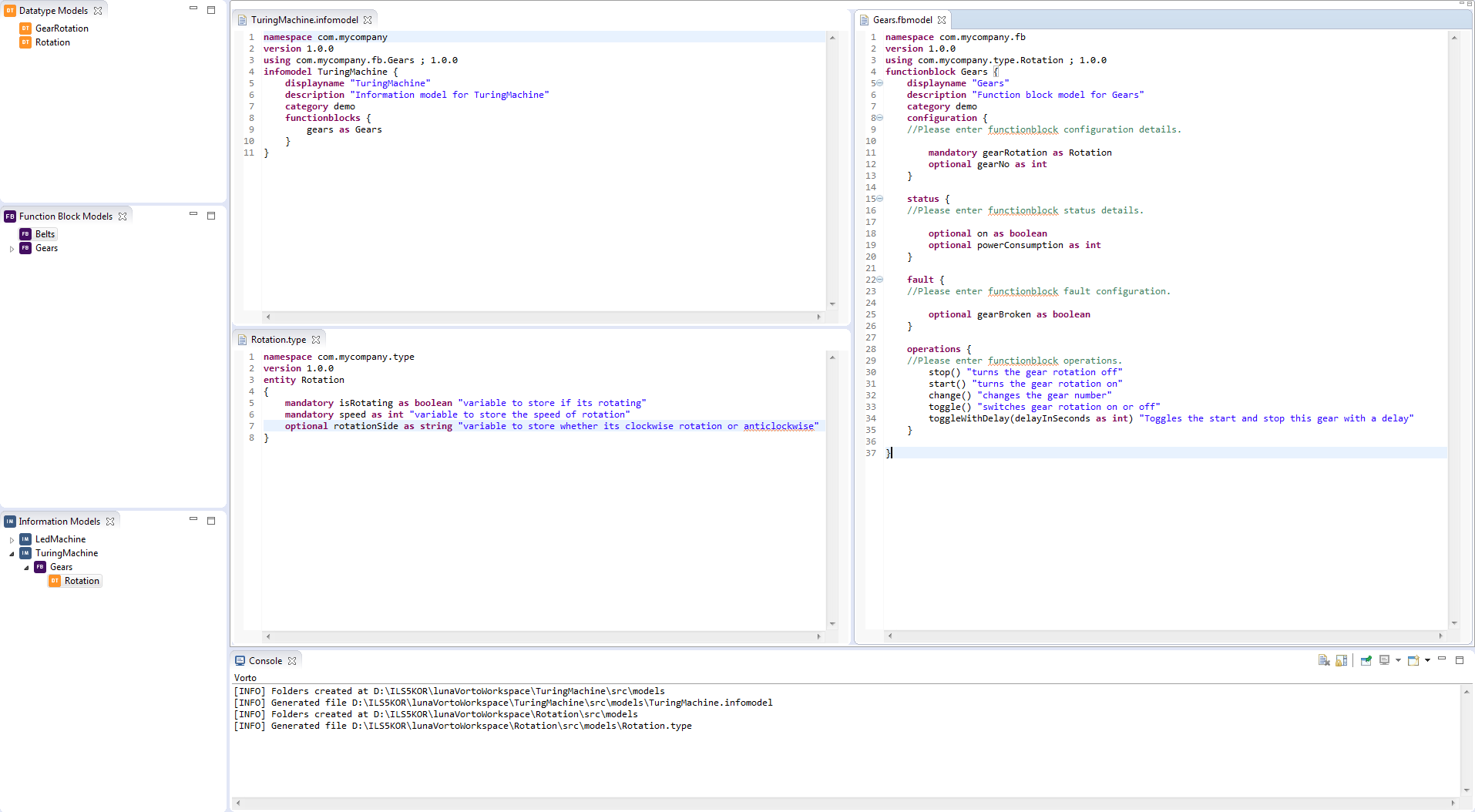
Task: Select Rotation under TuringMachine Gears
Action: click(82, 581)
